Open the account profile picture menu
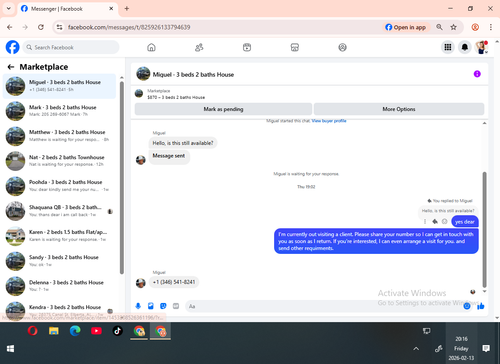Viewport: 500px width, 364px height. tap(481, 47)
